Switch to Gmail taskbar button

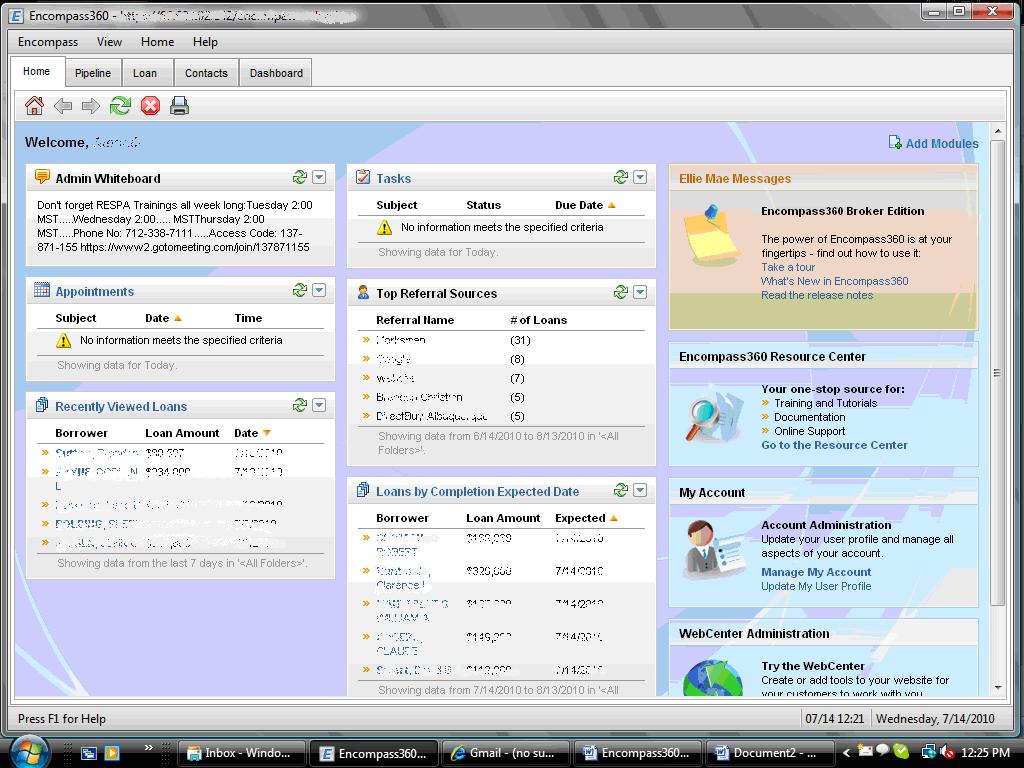(505, 753)
